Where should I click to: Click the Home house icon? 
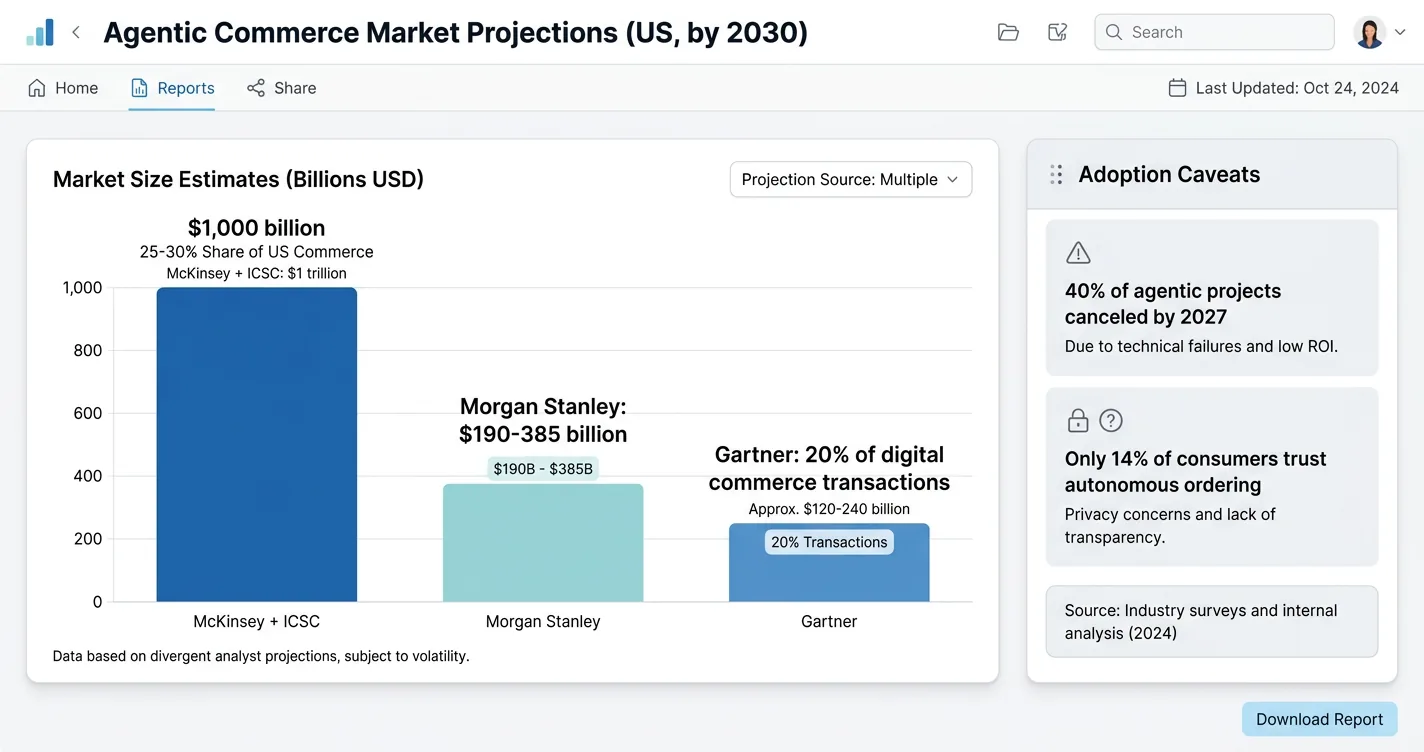(37, 88)
